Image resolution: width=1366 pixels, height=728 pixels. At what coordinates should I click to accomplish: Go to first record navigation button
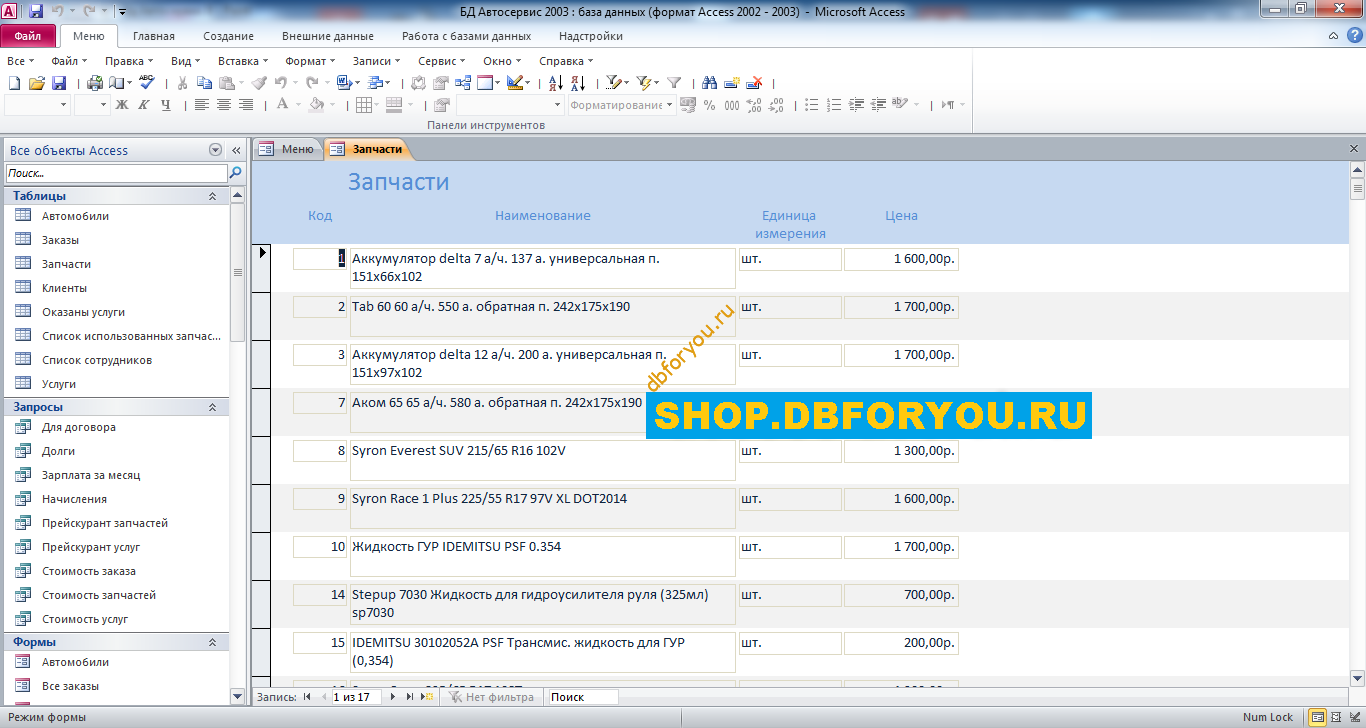point(307,697)
